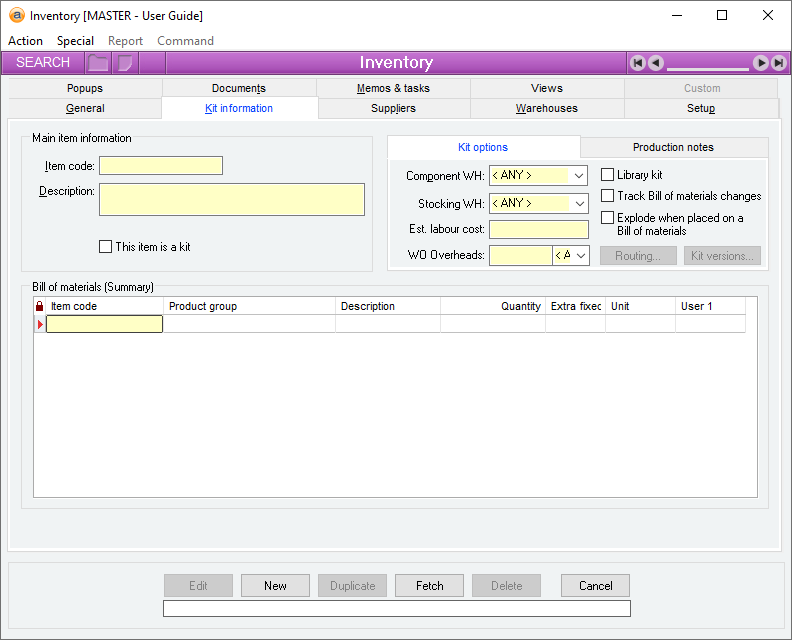Viewport: 792px width, 640px height.
Task: Click the note page icon in toolbar
Action: [125, 63]
